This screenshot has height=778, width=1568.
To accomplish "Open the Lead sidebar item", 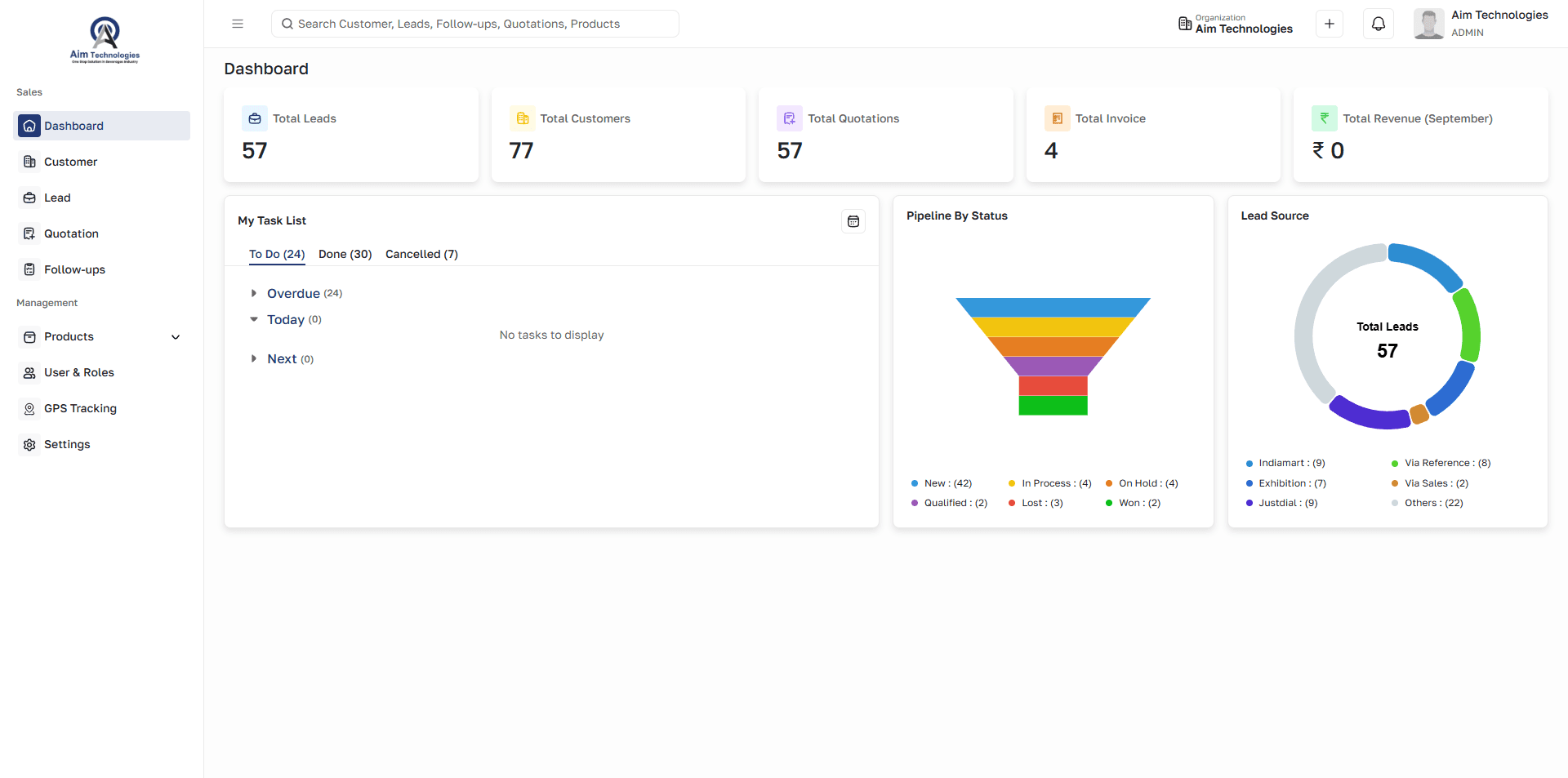I will 102,198.
